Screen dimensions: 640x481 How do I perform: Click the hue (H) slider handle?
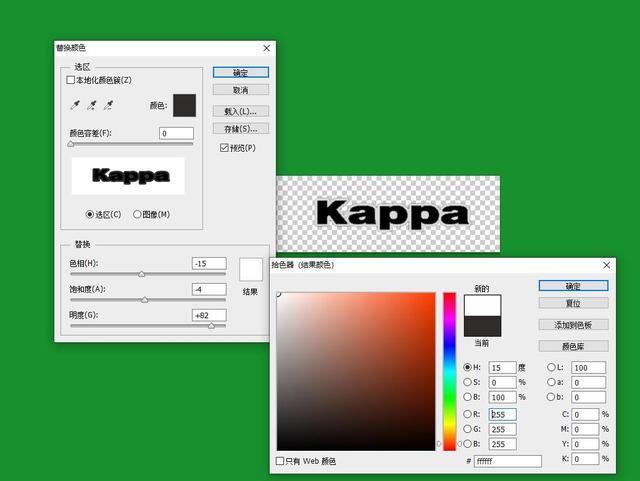(x=142, y=274)
